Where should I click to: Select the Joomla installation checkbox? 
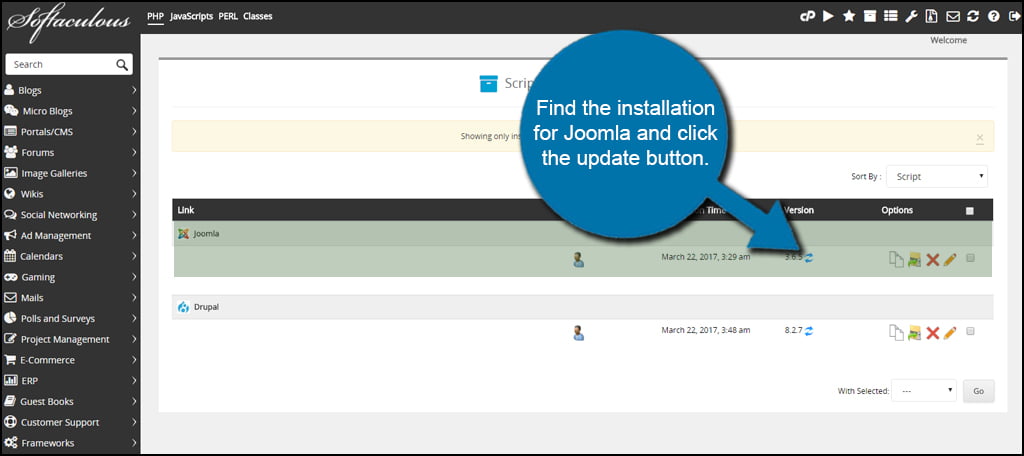[970, 258]
